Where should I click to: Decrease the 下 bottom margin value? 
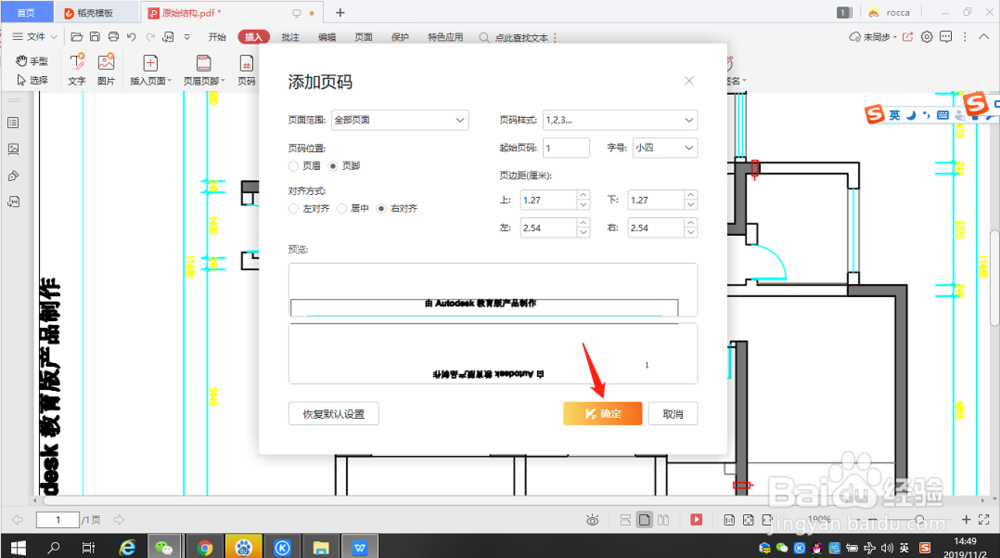pos(691,205)
